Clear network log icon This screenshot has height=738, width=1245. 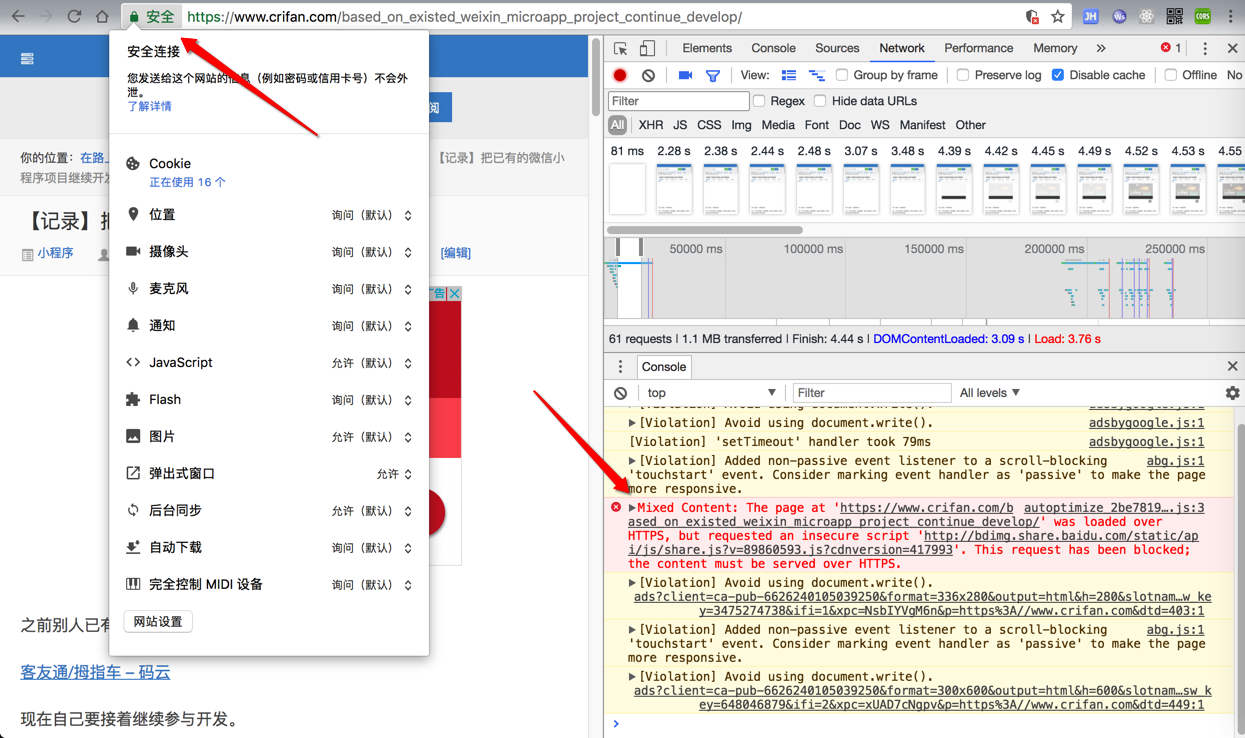click(648, 75)
